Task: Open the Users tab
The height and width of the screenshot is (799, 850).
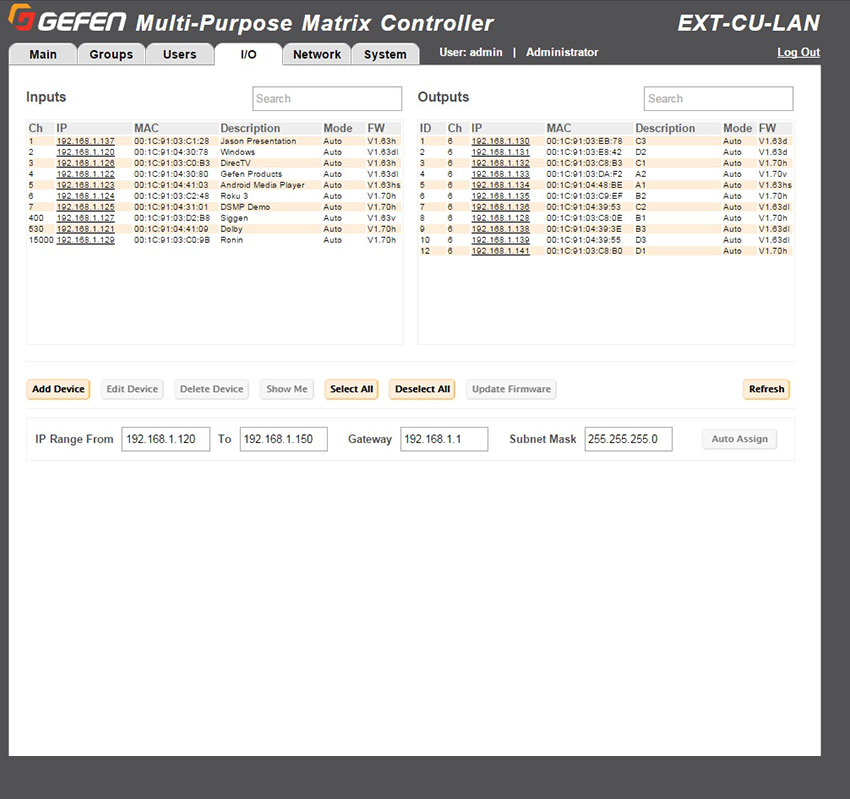Action: 180,55
